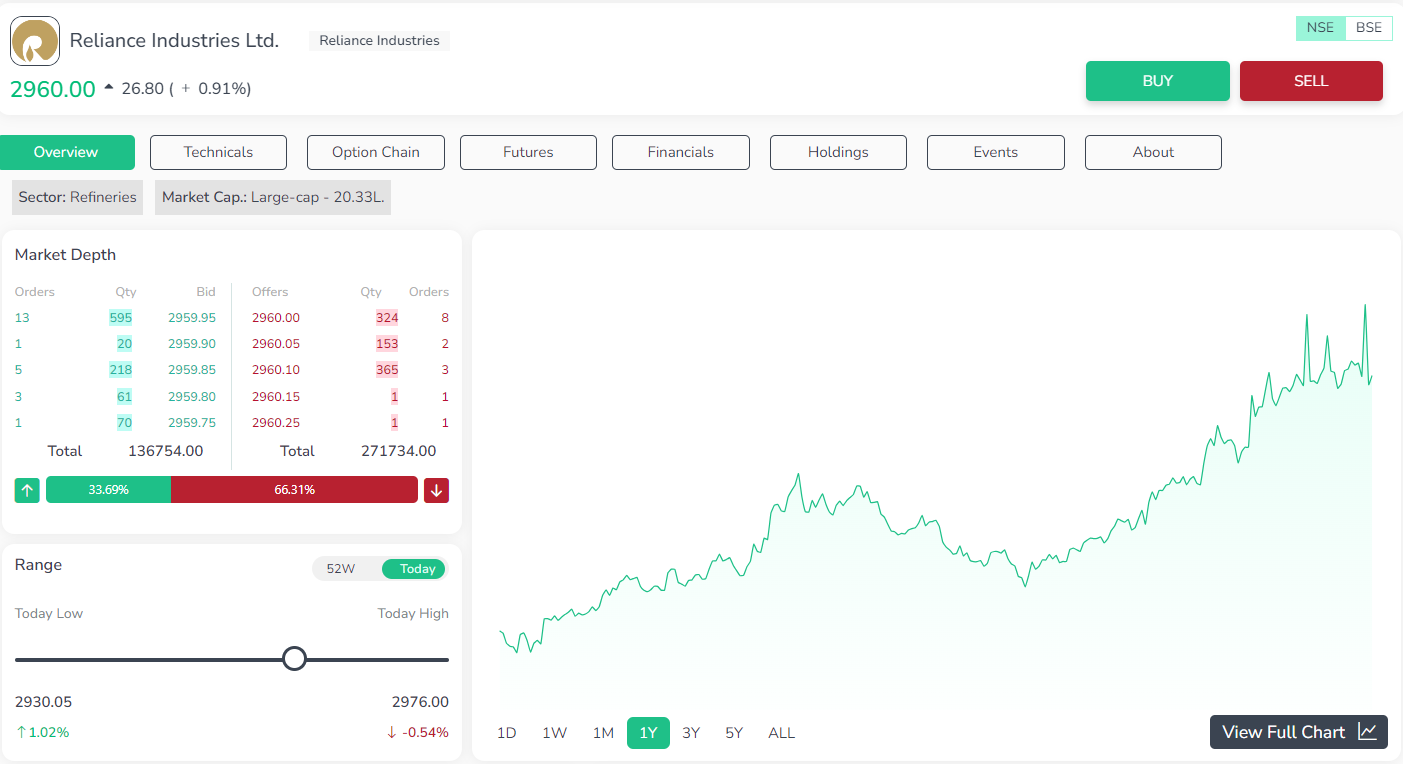Viewport: 1403px width, 764px height.
Task: Click the offer price 2960.00
Action: point(276,318)
